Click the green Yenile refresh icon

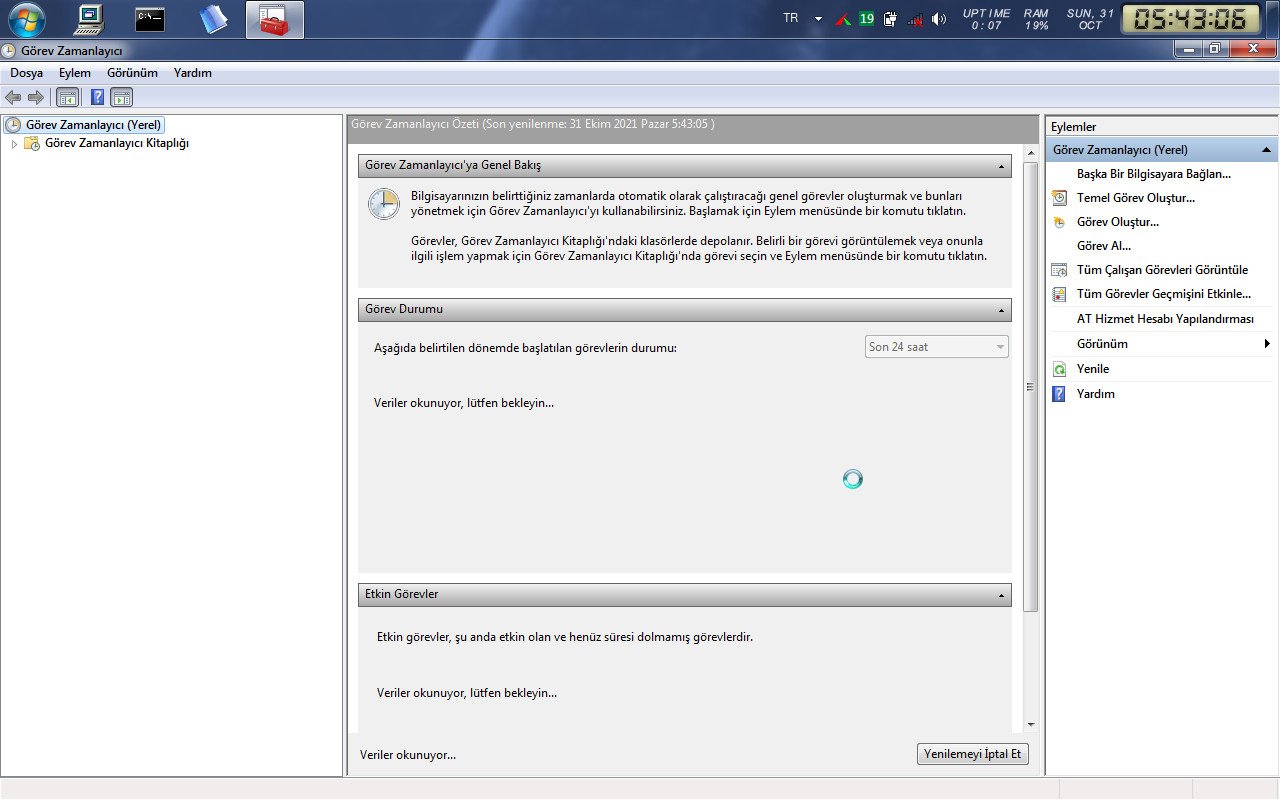coord(1059,369)
